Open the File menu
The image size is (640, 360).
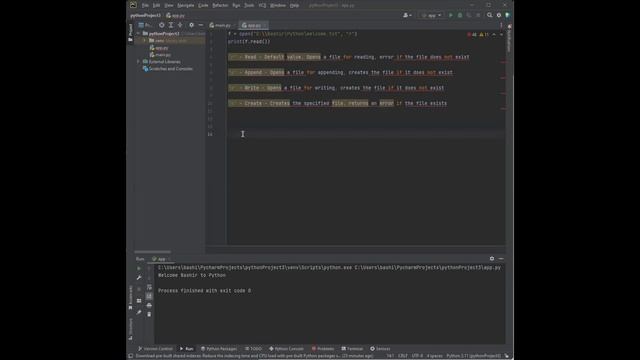coord(145,5)
